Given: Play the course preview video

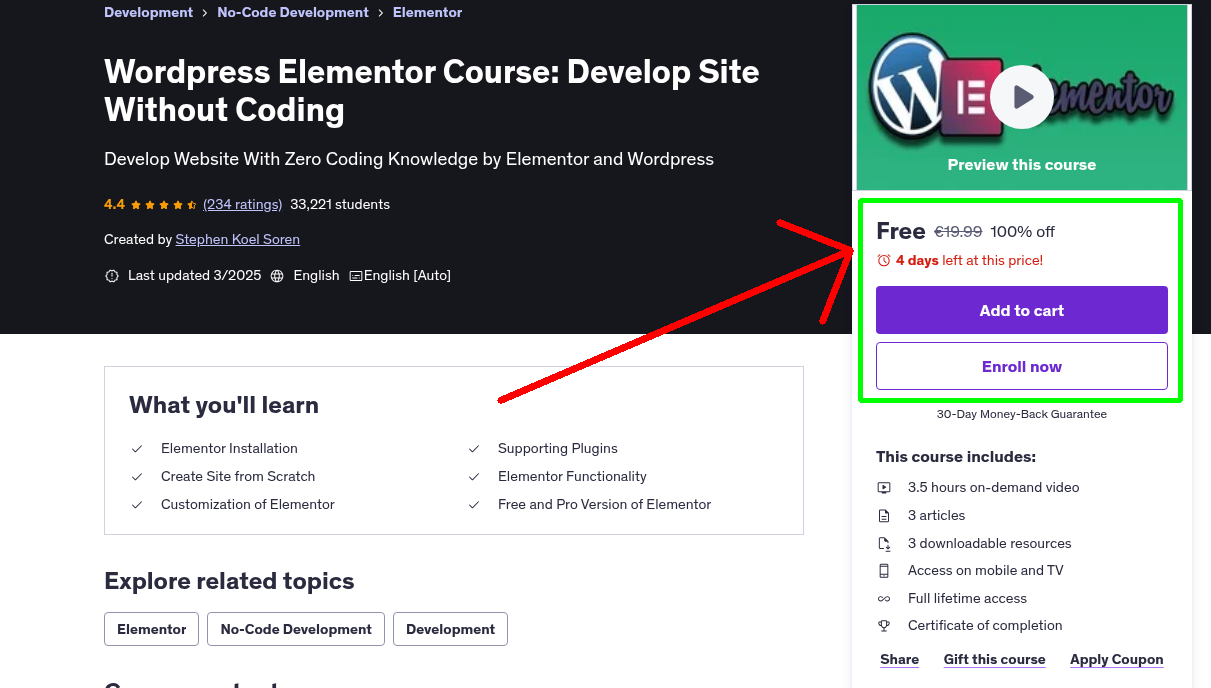Looking at the screenshot, I should 1022,97.
